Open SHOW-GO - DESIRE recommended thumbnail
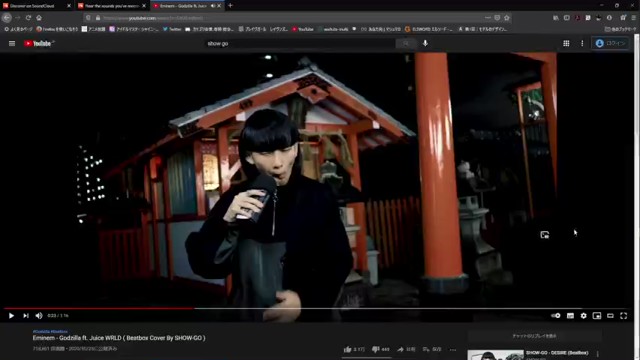This screenshot has height=360, width=640. (x=495, y=355)
